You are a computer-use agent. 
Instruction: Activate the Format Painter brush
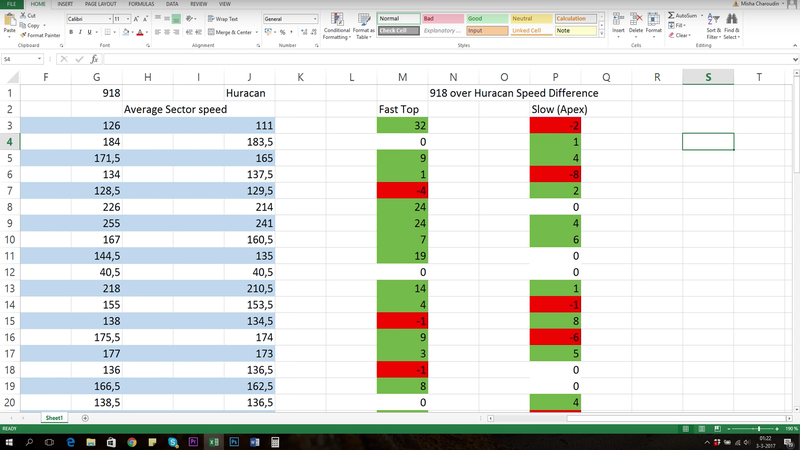point(23,35)
